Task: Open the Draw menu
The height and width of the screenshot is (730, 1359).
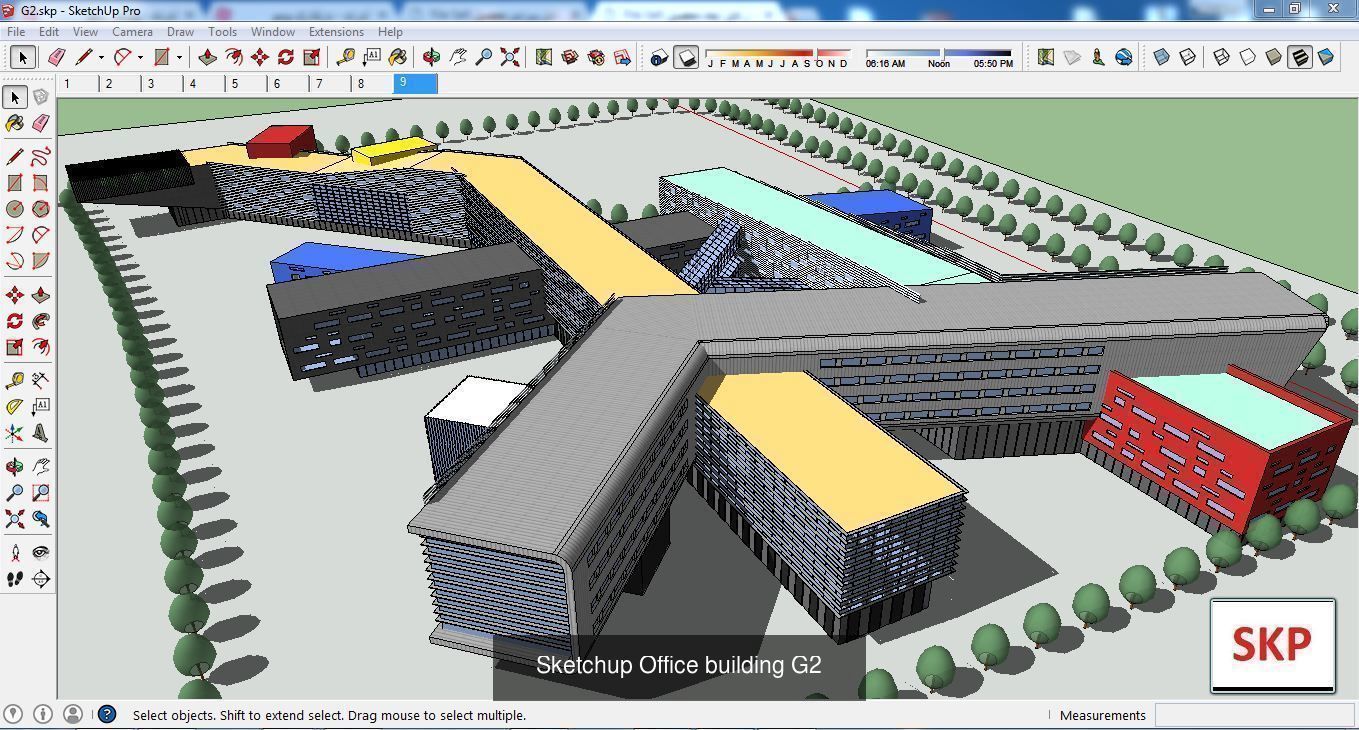Action: pos(180,31)
